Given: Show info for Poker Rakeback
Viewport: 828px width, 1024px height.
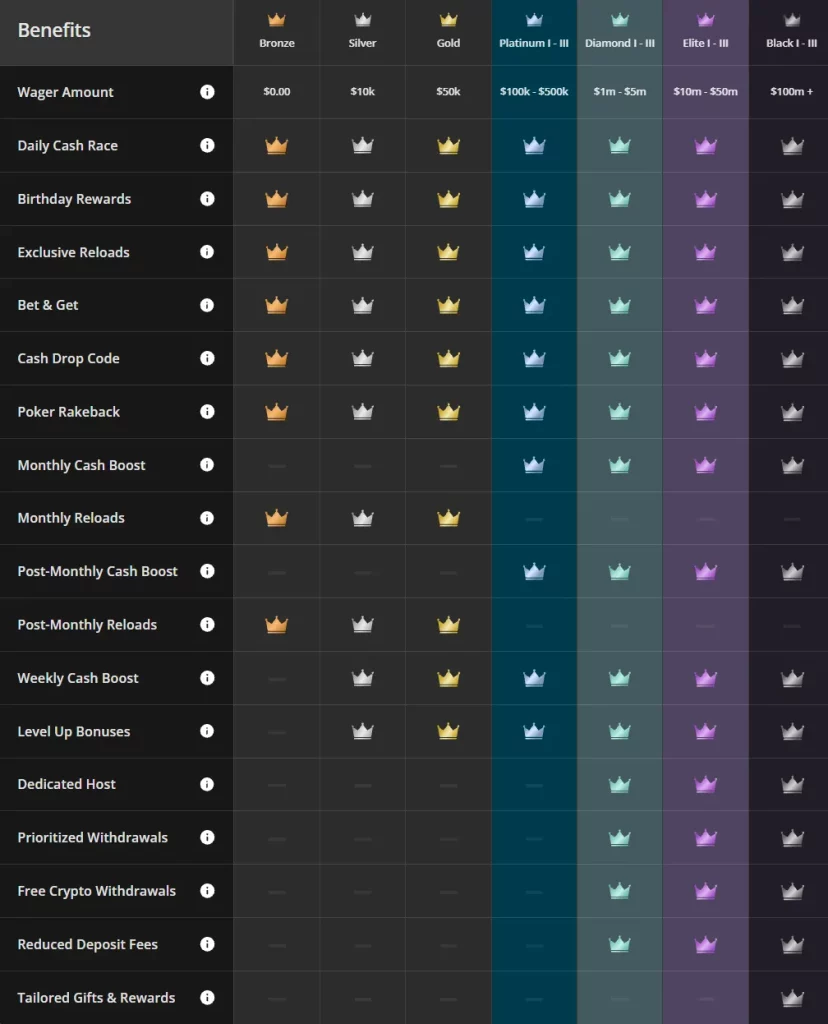Looking at the screenshot, I should [207, 411].
